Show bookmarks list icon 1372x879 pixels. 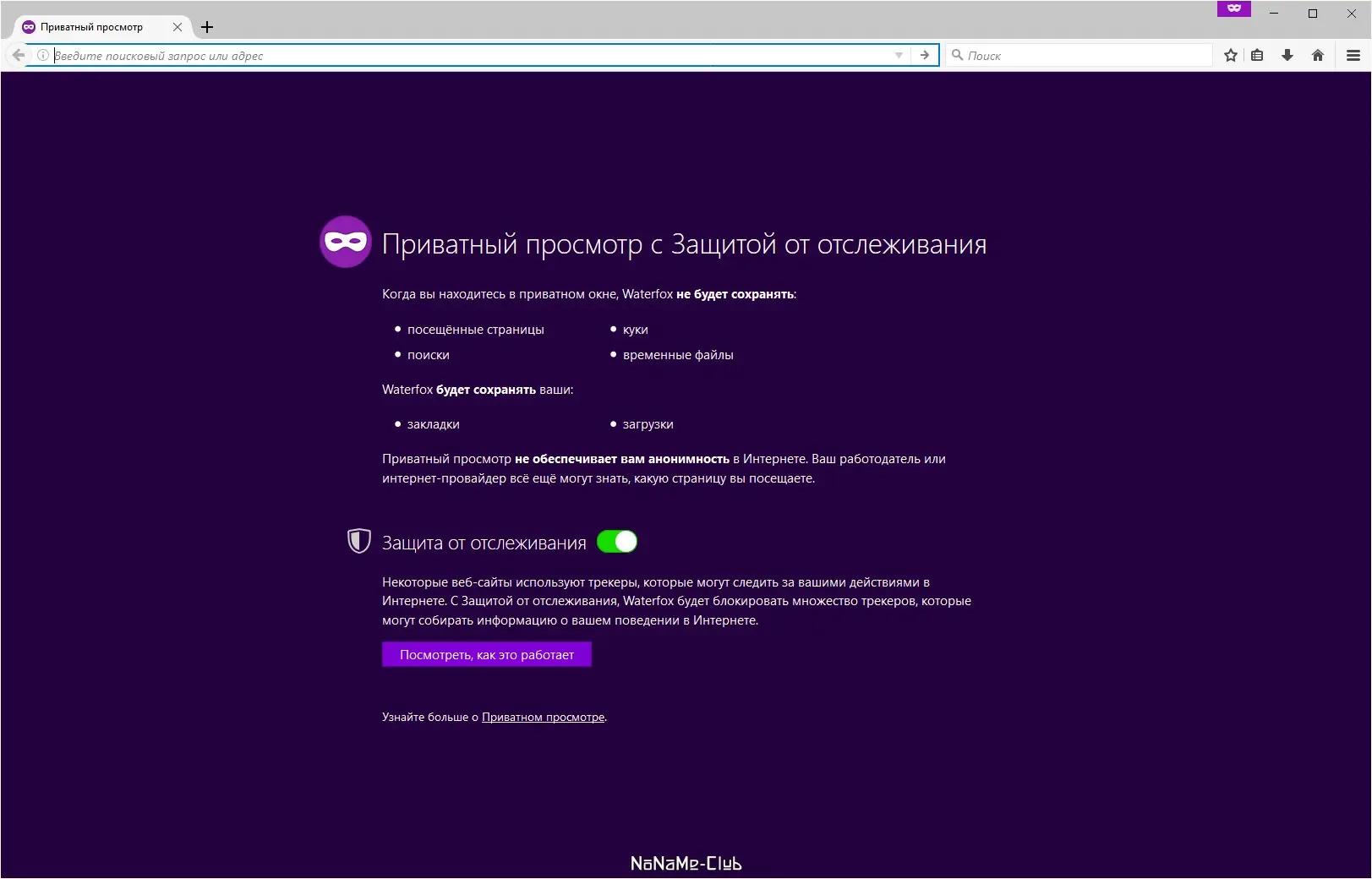click(1257, 55)
